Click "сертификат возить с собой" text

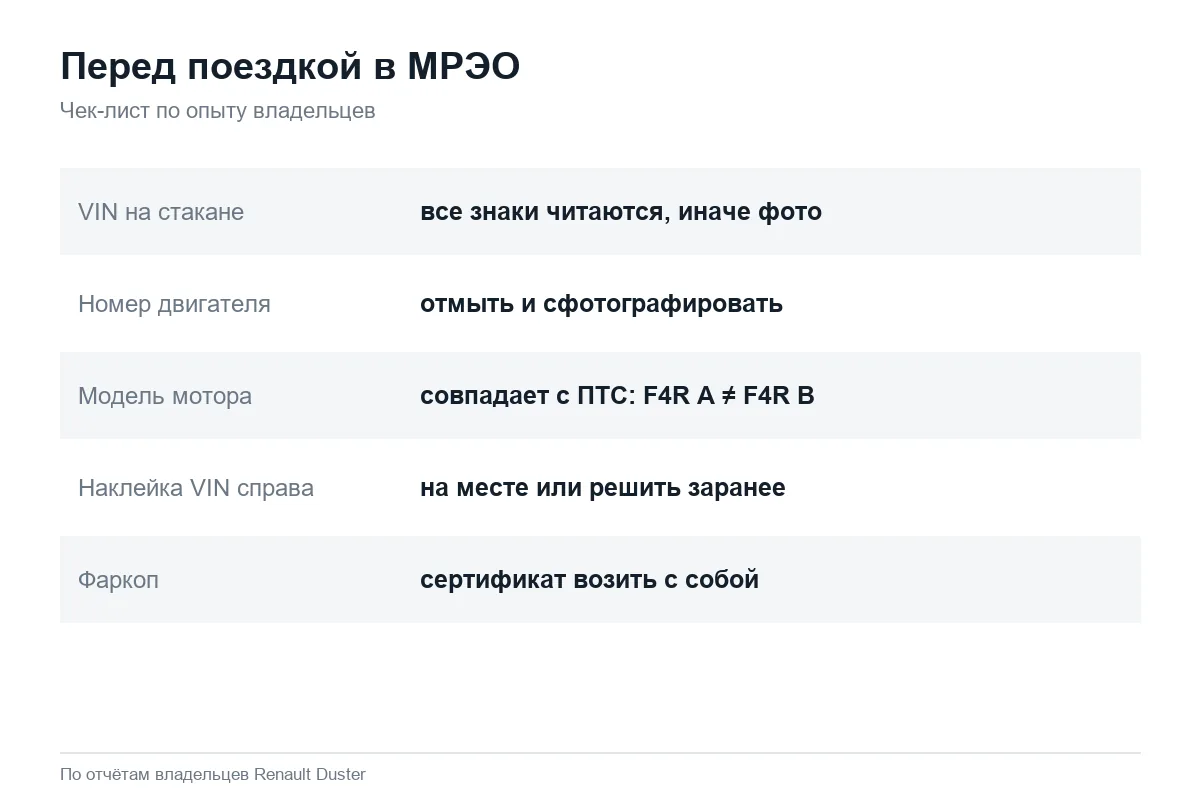[x=589, y=580]
